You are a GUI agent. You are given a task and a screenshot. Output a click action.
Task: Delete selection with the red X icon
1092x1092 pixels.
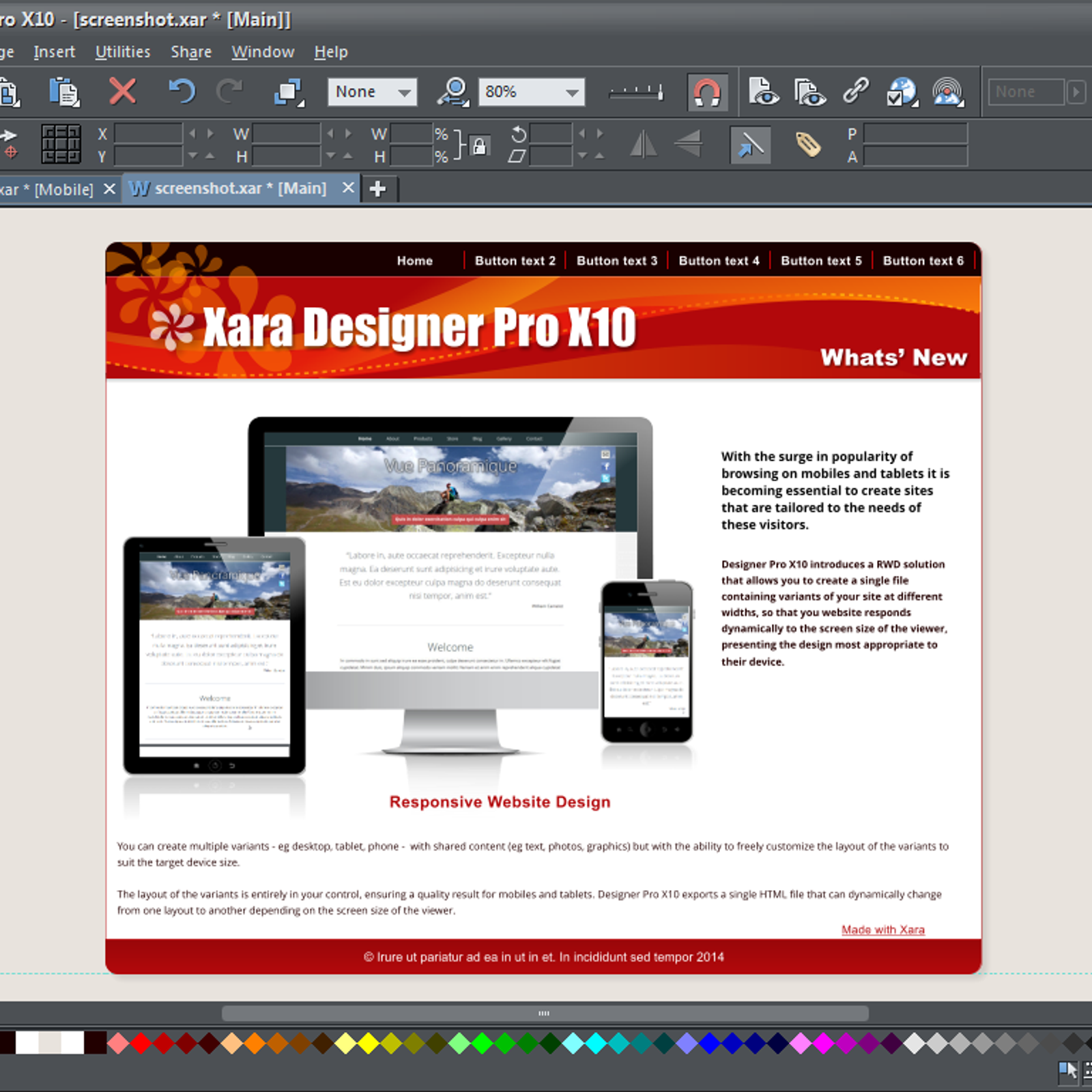(122, 91)
